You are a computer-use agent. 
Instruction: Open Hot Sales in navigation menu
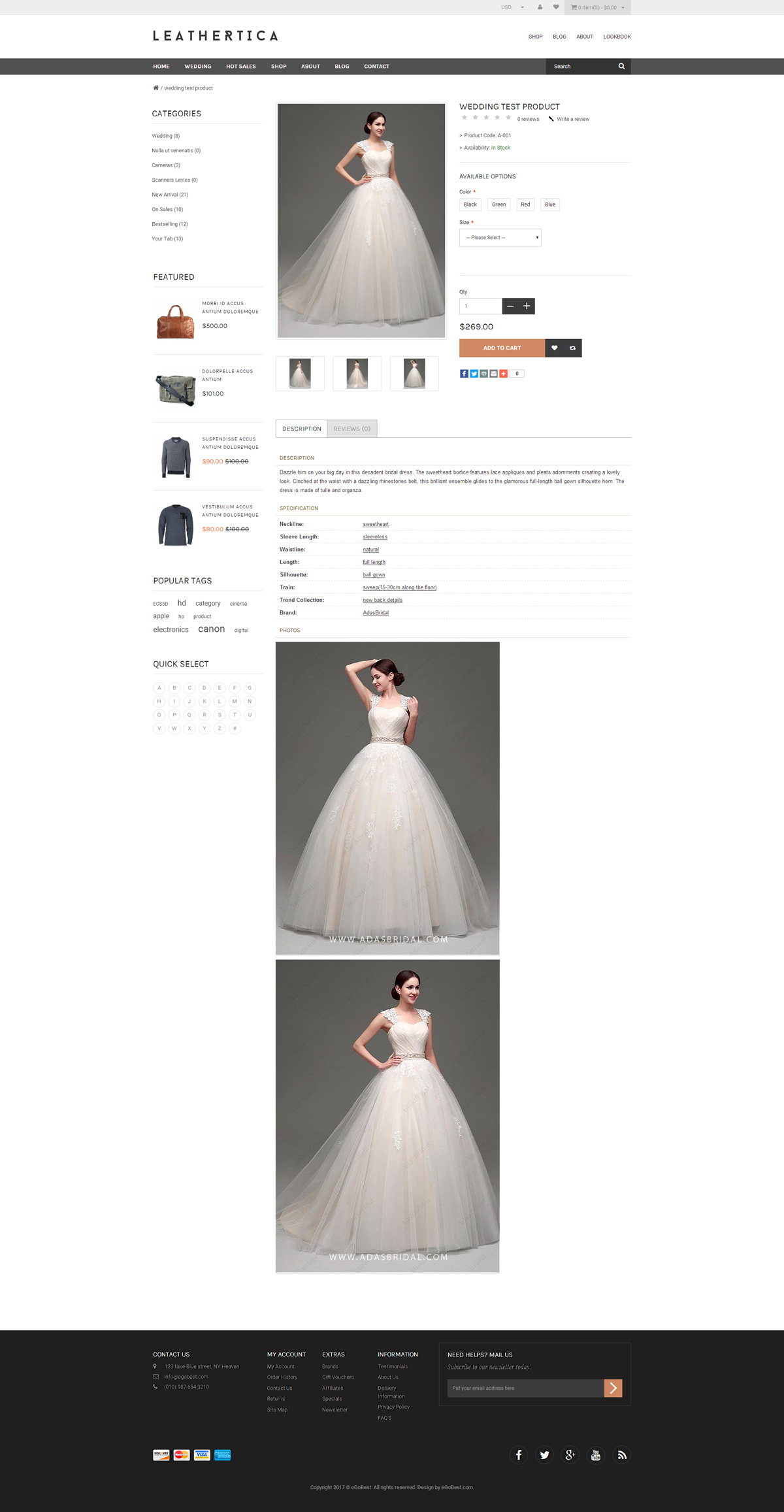point(241,67)
